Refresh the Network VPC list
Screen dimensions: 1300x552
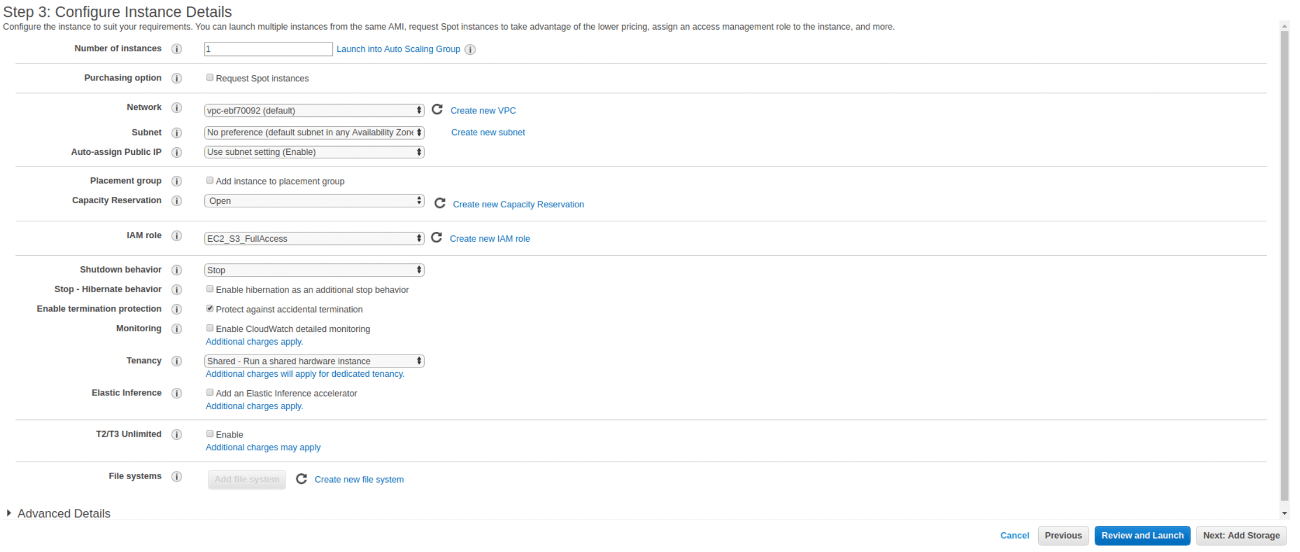click(436, 110)
